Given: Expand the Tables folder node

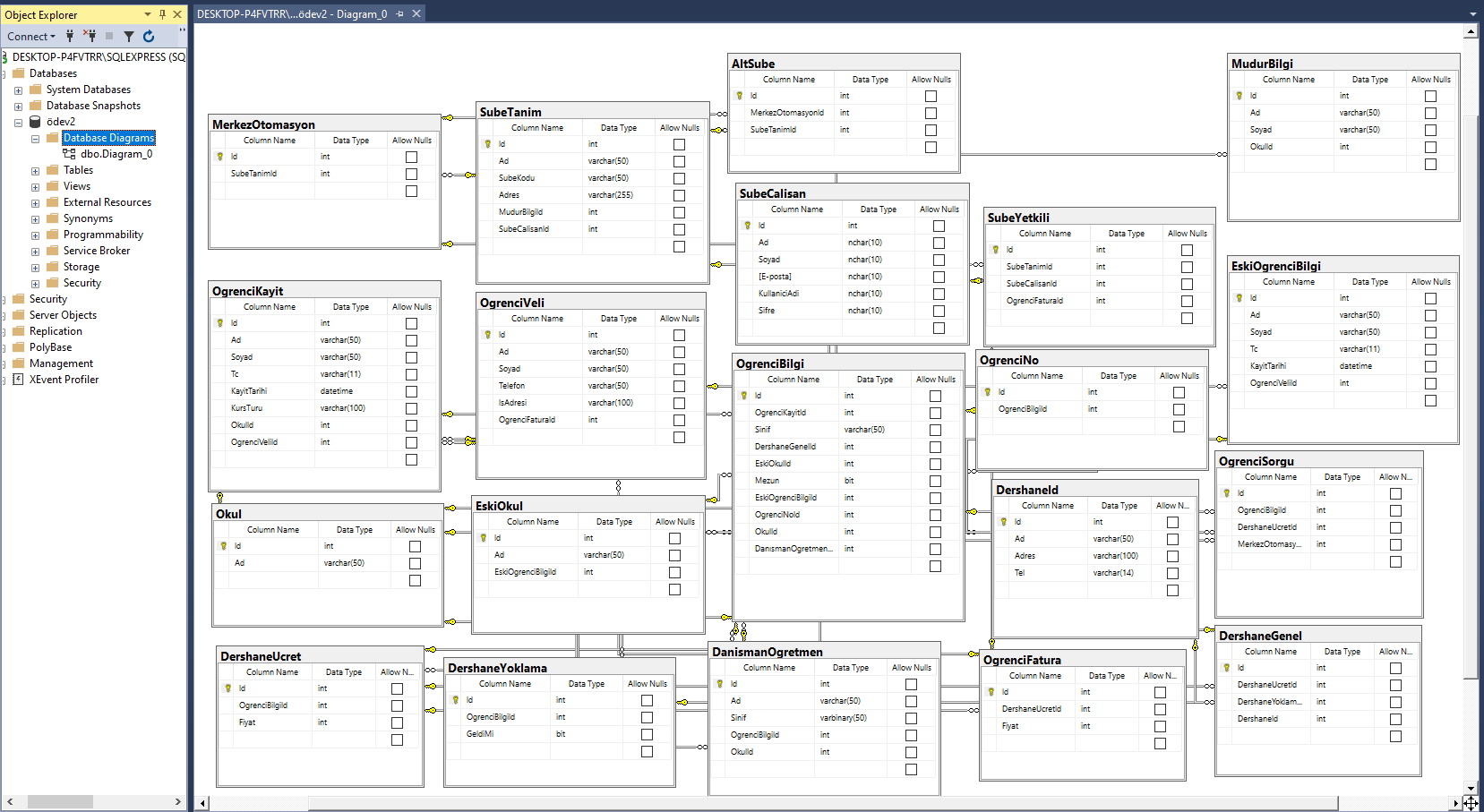Looking at the screenshot, I should pyautogui.click(x=35, y=171).
